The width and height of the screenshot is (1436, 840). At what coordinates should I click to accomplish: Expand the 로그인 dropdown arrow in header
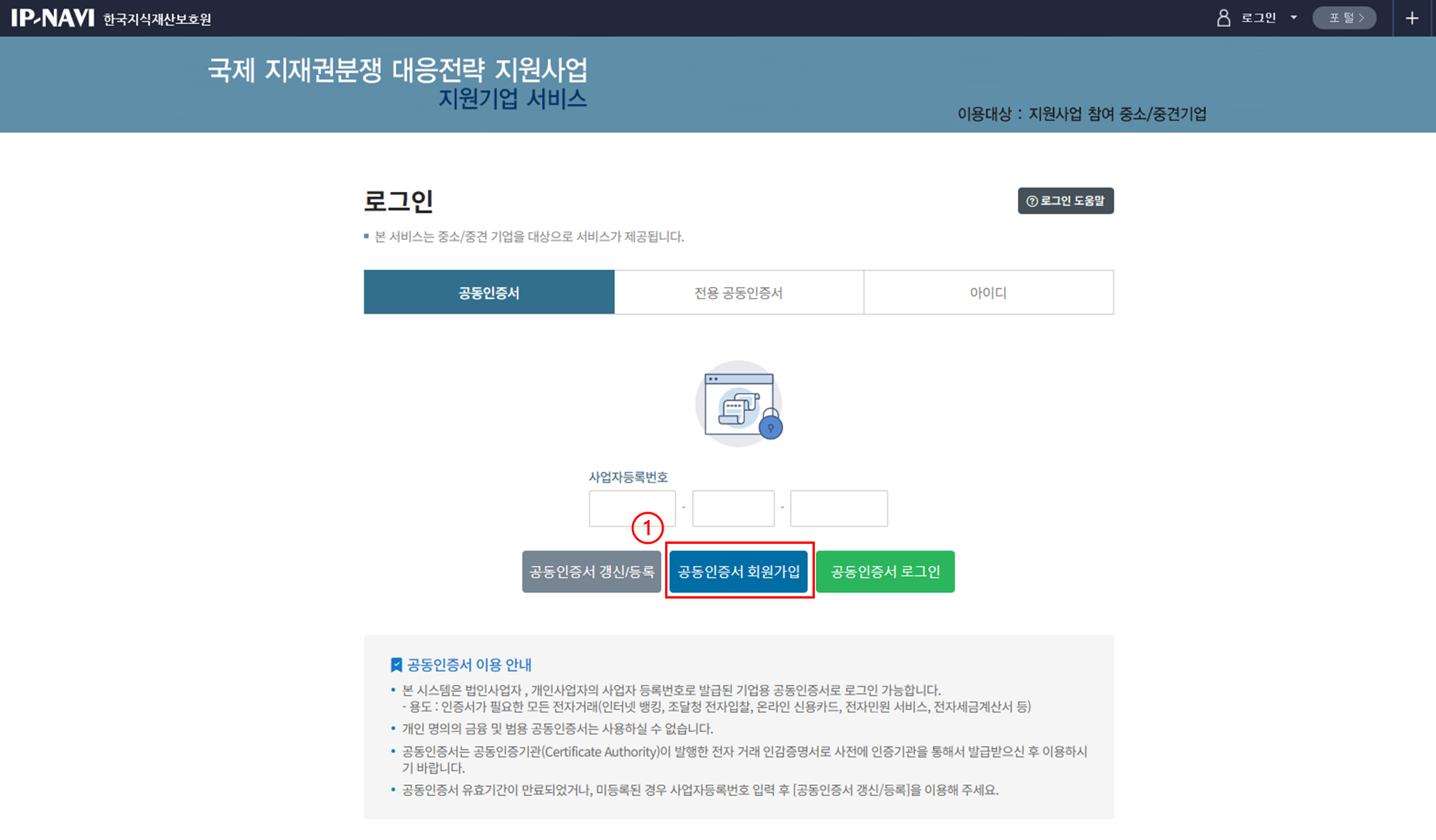click(x=1294, y=18)
